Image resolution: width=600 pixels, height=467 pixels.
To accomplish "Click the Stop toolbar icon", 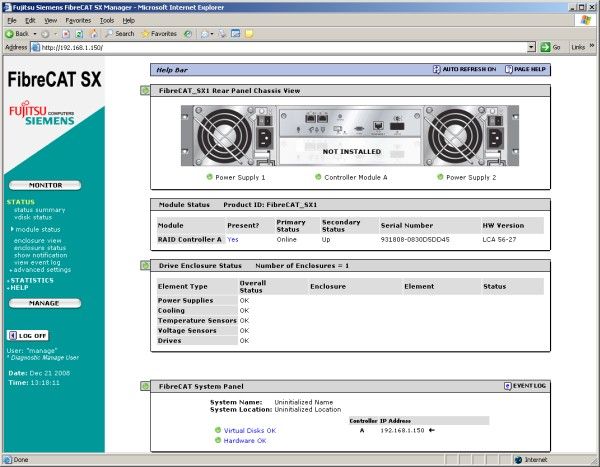I will (x=66, y=34).
